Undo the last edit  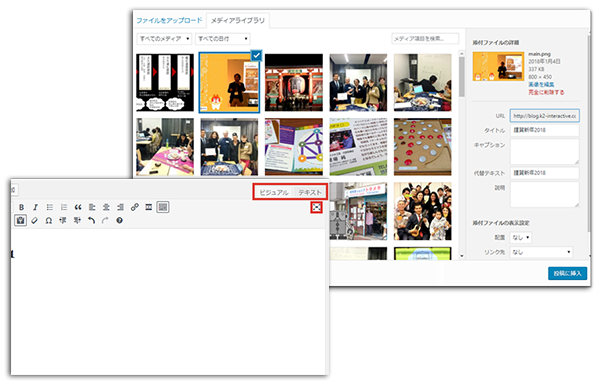[x=91, y=220]
